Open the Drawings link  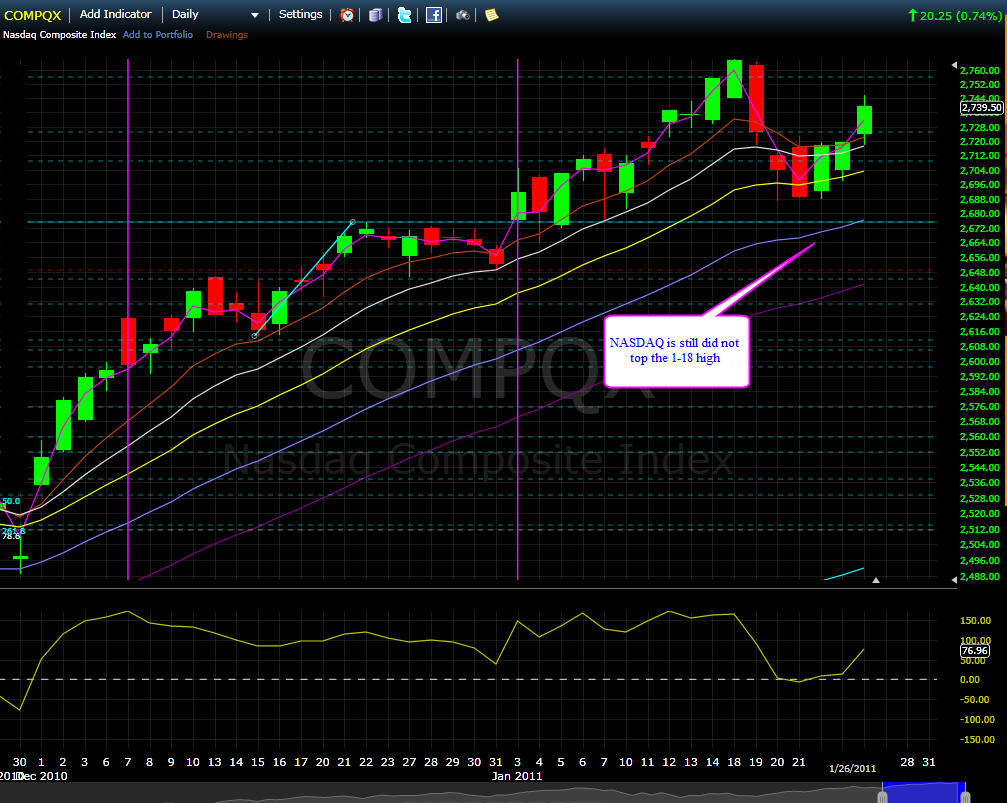(x=227, y=35)
